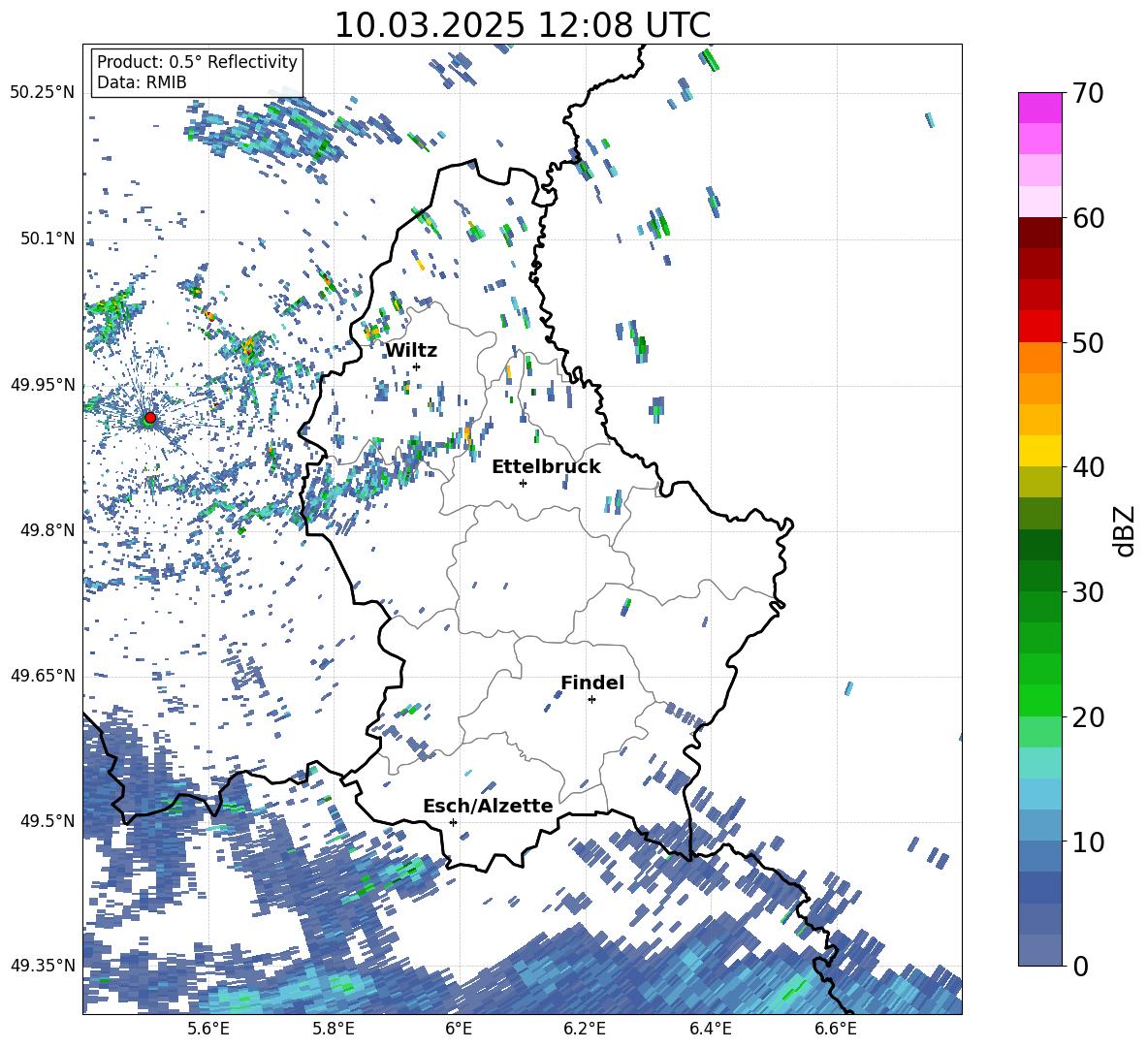The width and height of the screenshot is (1148, 1048).
Task: Click the 'Esch/Alzette' city label
Action: [488, 806]
